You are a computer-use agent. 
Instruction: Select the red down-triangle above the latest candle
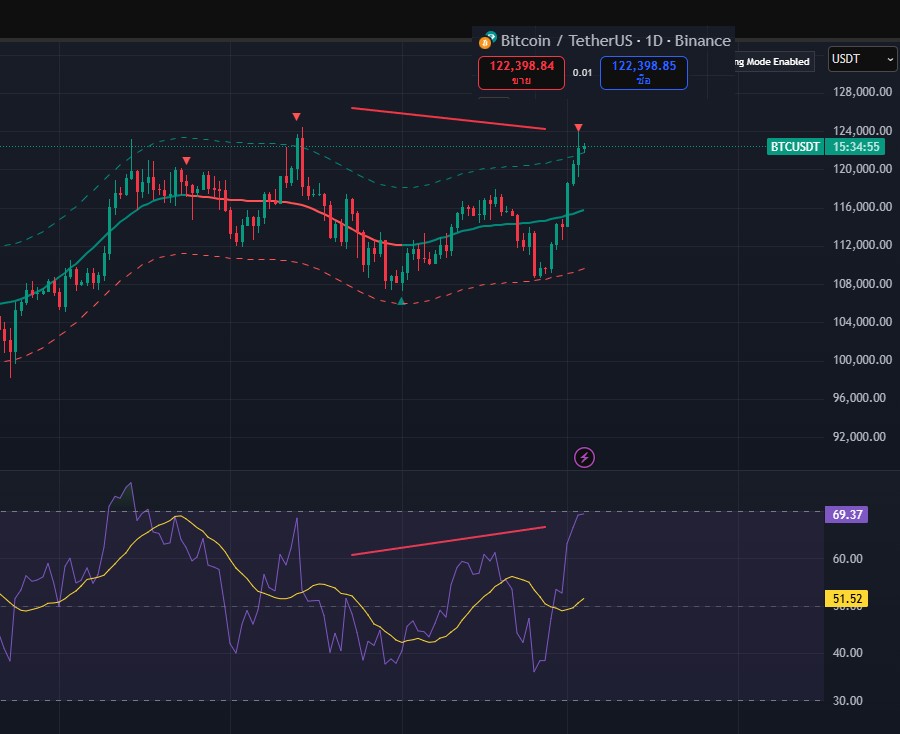(x=579, y=127)
